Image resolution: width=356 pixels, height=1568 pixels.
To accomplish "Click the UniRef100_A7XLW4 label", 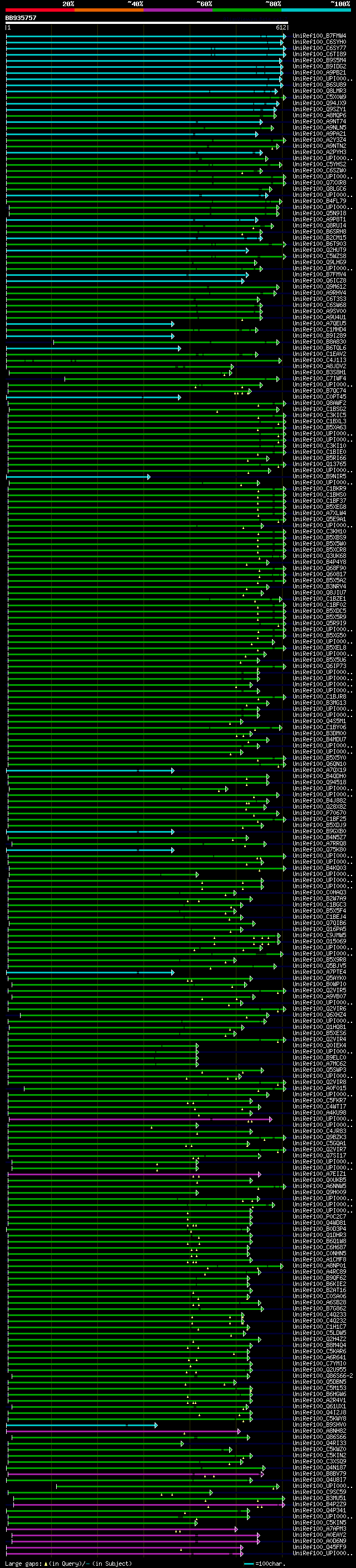I will click(319, 513).
